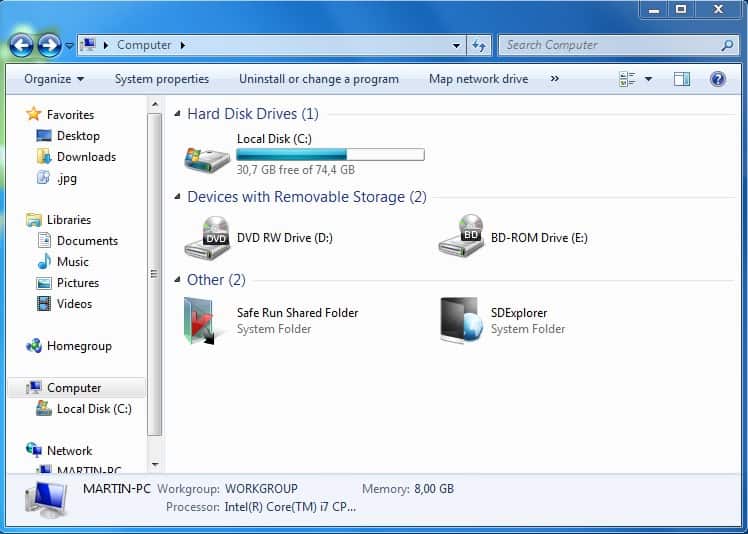Click Local Disk (C:) label in main pane
This screenshot has height=534, width=748.
coord(274,139)
